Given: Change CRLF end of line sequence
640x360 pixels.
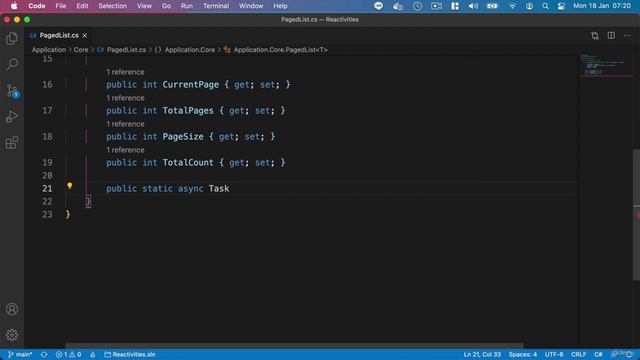Looking at the screenshot, I should point(578,354).
